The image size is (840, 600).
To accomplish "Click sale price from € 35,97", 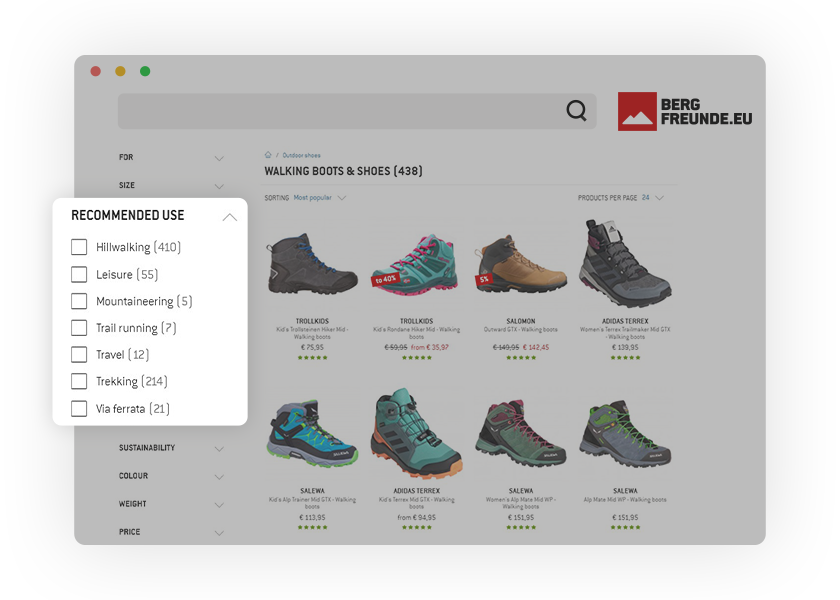I will point(430,347).
